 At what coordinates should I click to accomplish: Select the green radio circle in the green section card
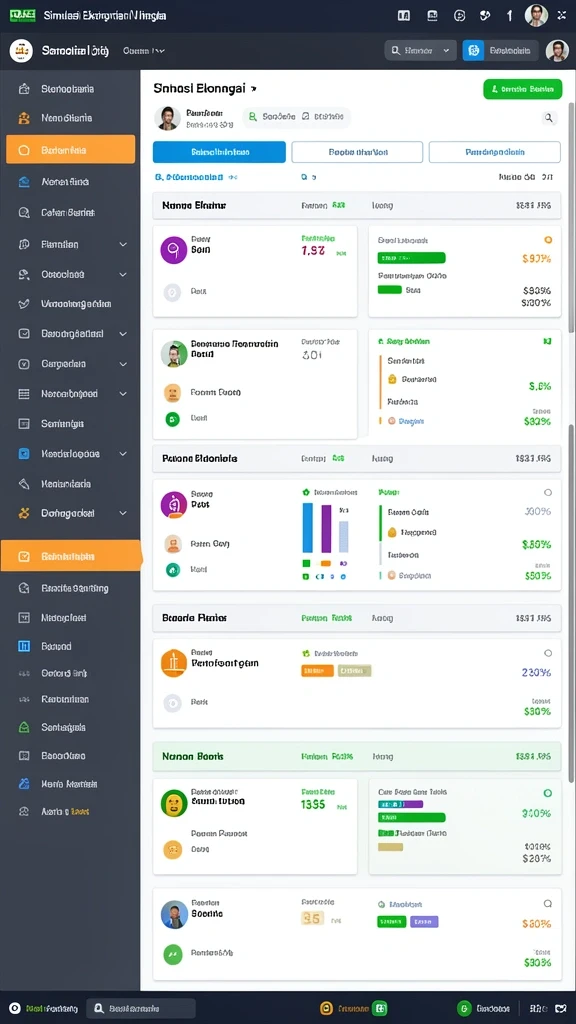548,793
